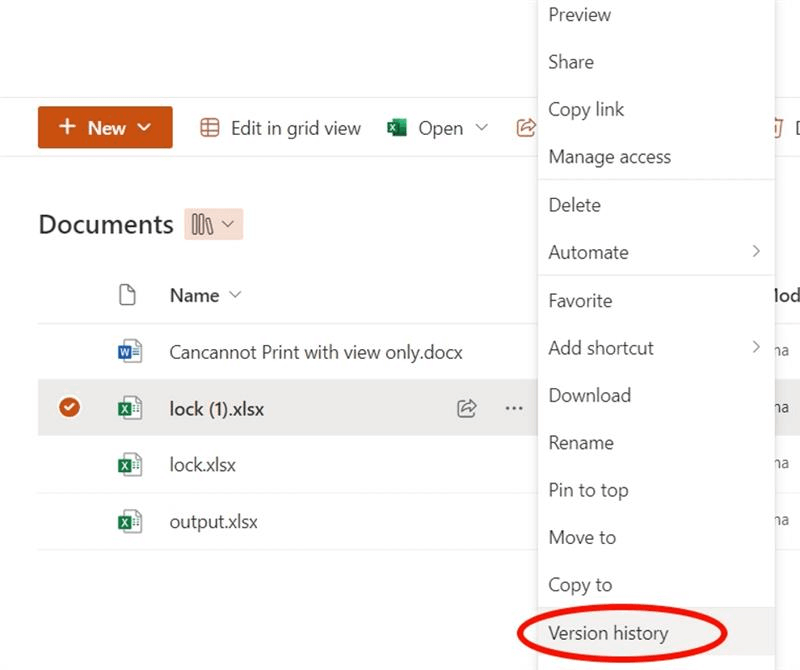
Task: Click the Share icon in the toolbar
Action: click(x=526, y=128)
